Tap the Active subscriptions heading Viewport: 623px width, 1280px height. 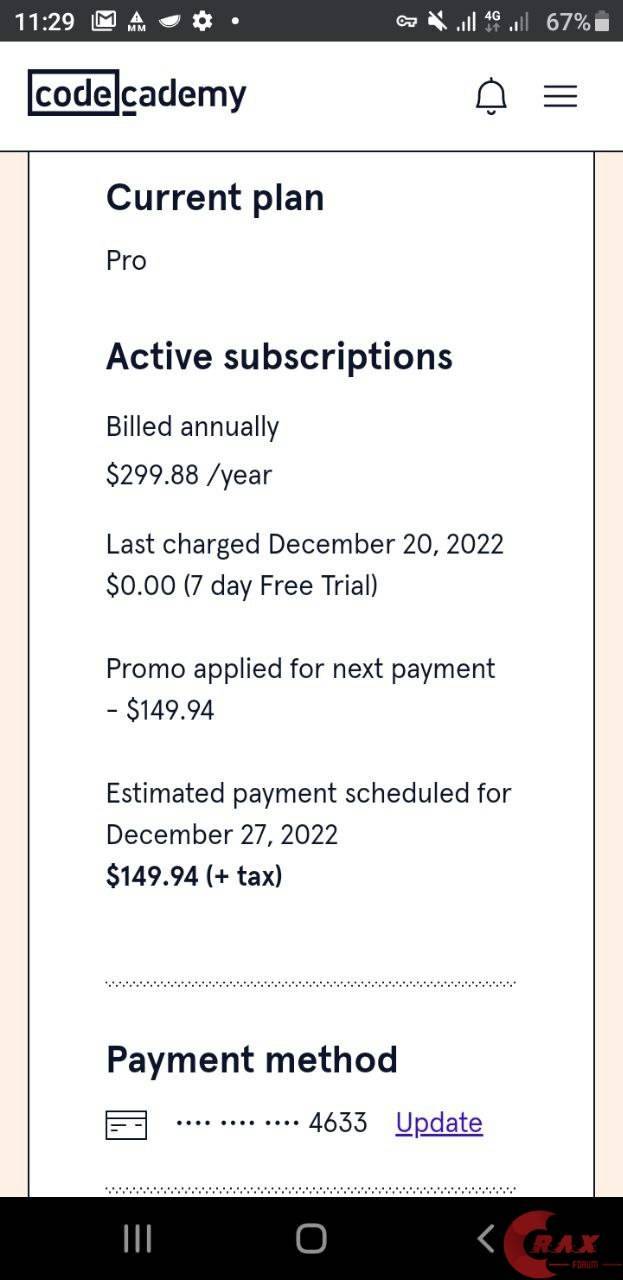(x=279, y=357)
